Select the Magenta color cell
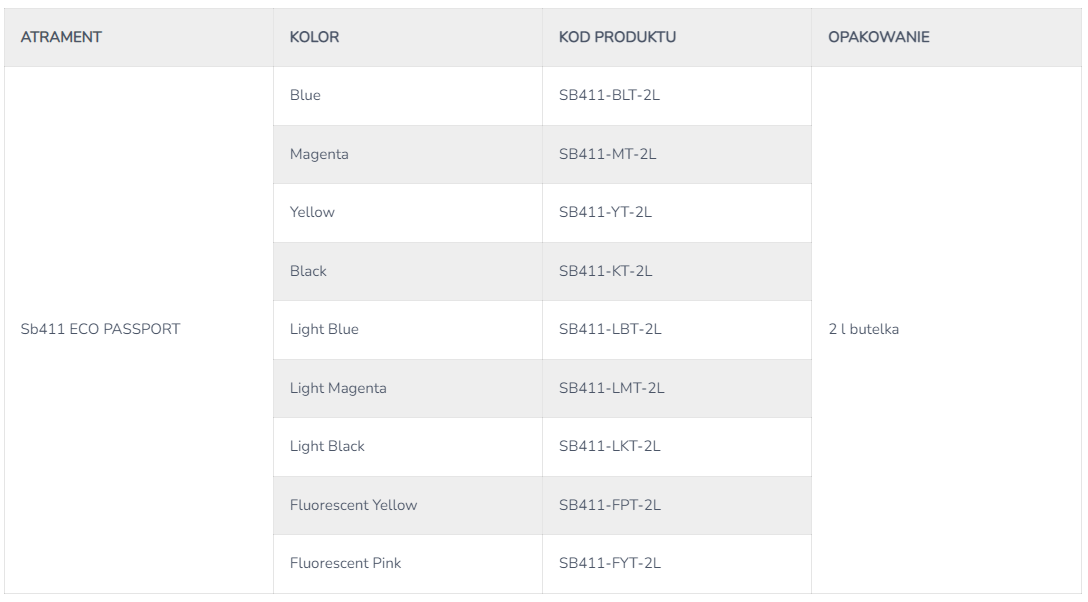 319,155
